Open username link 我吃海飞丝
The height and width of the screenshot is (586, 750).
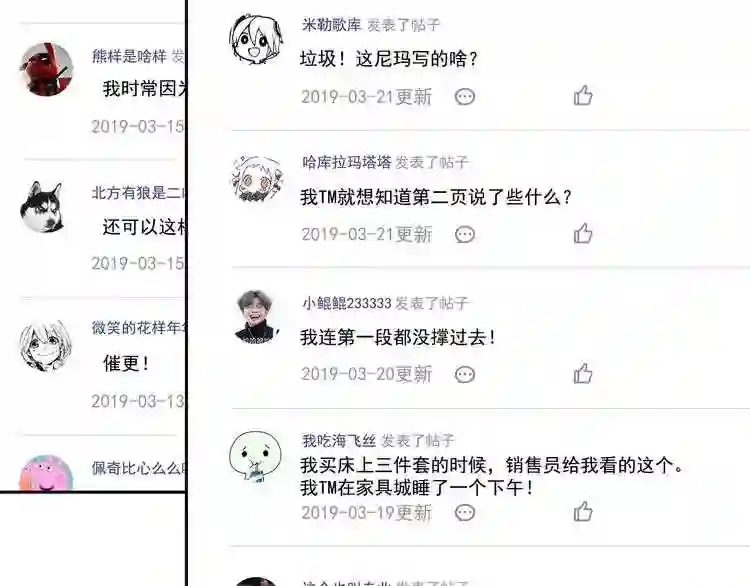[339, 441]
